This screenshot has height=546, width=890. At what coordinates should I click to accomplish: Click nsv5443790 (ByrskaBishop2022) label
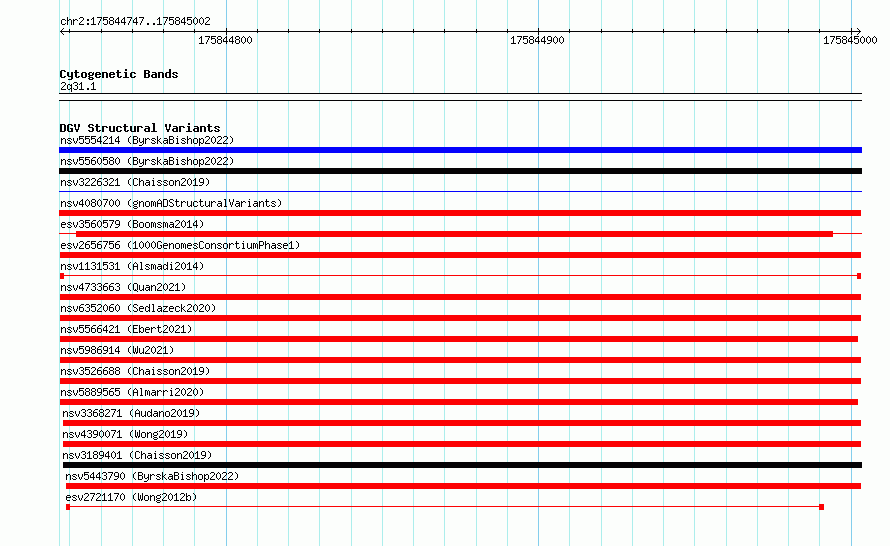[152, 476]
